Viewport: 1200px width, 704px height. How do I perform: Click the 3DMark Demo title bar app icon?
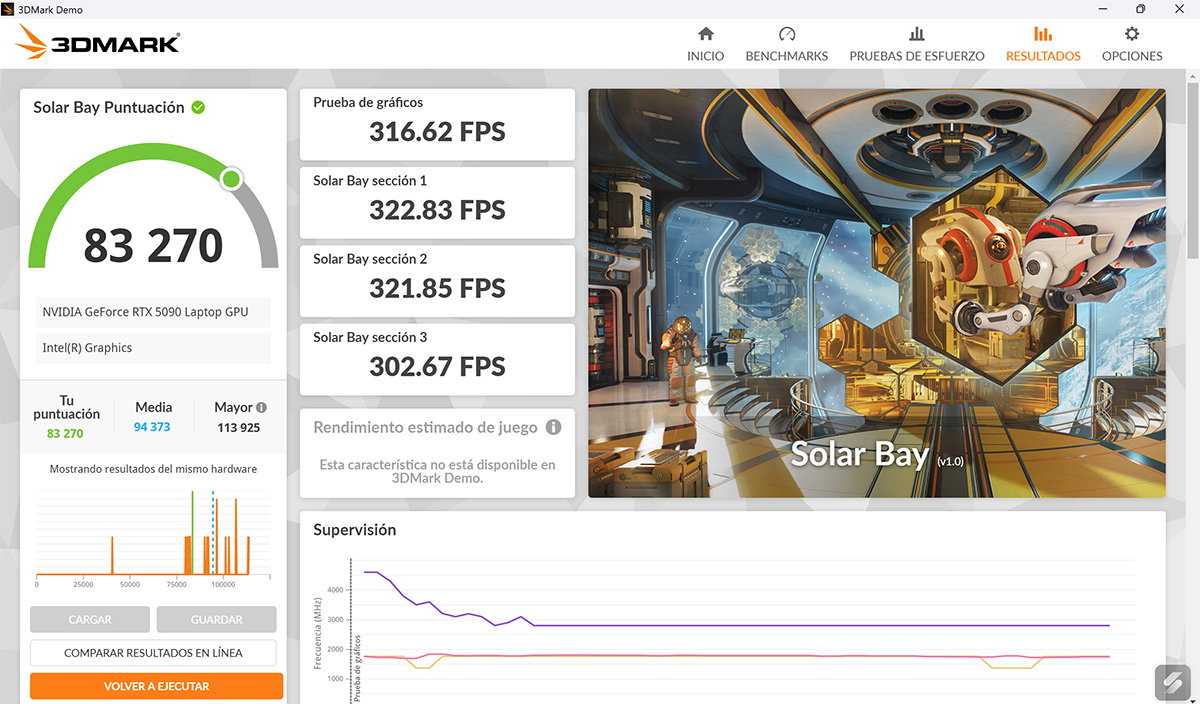tap(9, 9)
